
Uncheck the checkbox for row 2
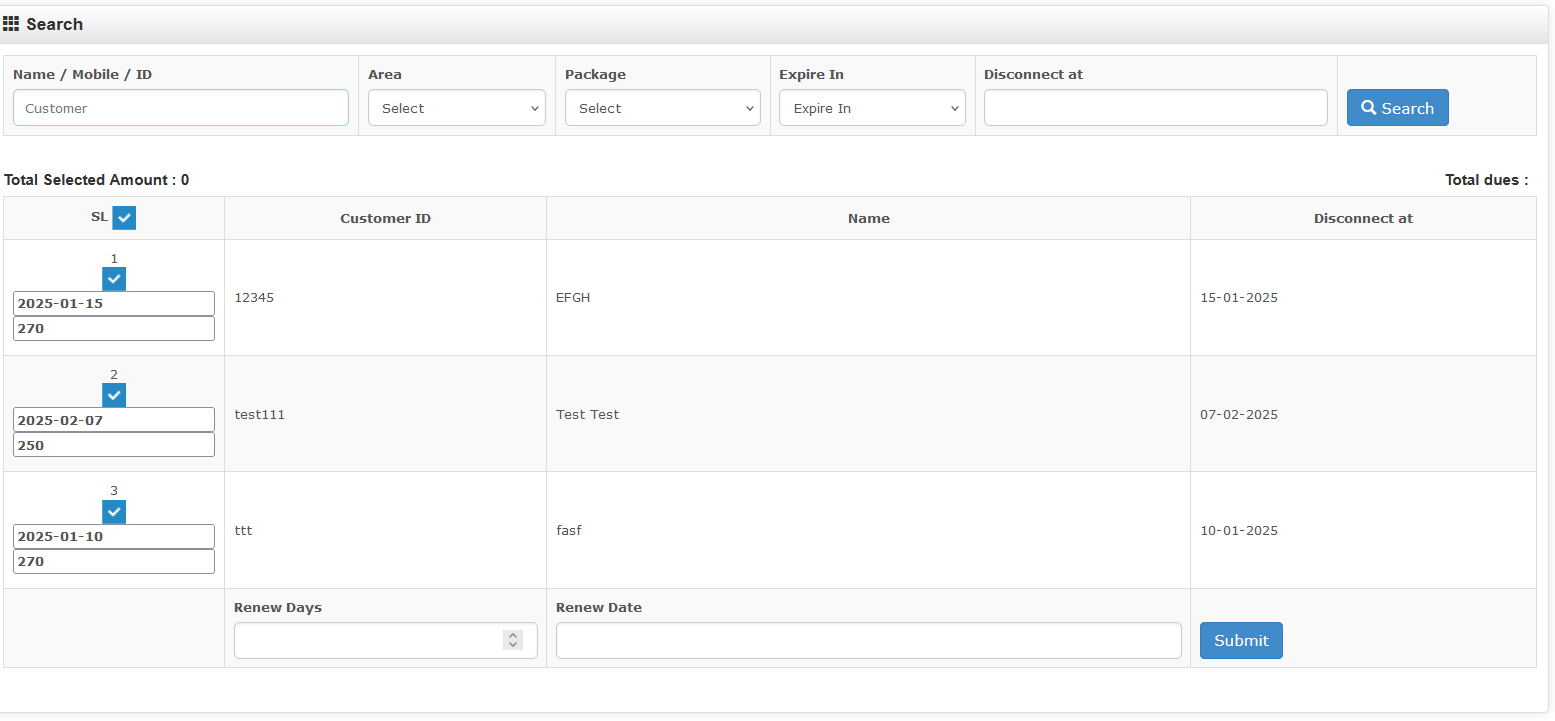[114, 396]
